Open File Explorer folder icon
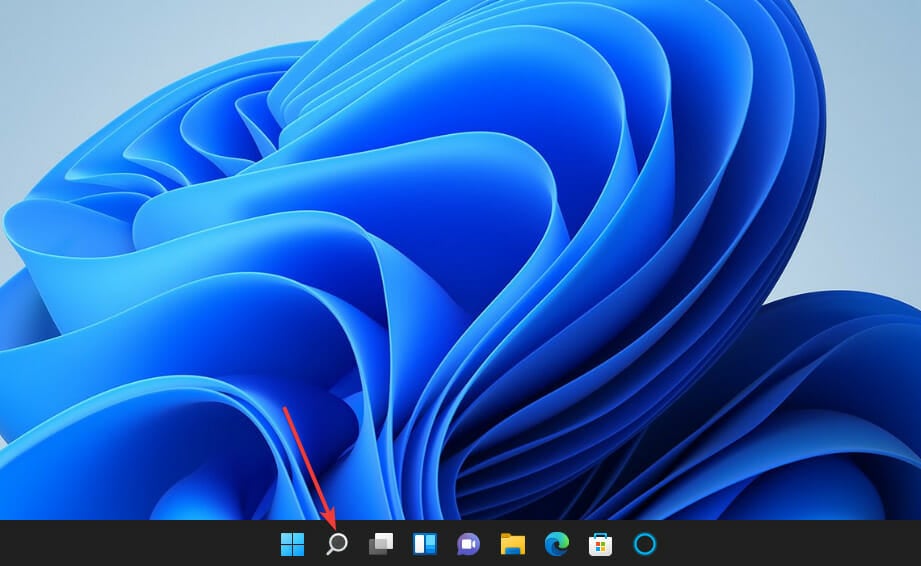 pos(512,544)
